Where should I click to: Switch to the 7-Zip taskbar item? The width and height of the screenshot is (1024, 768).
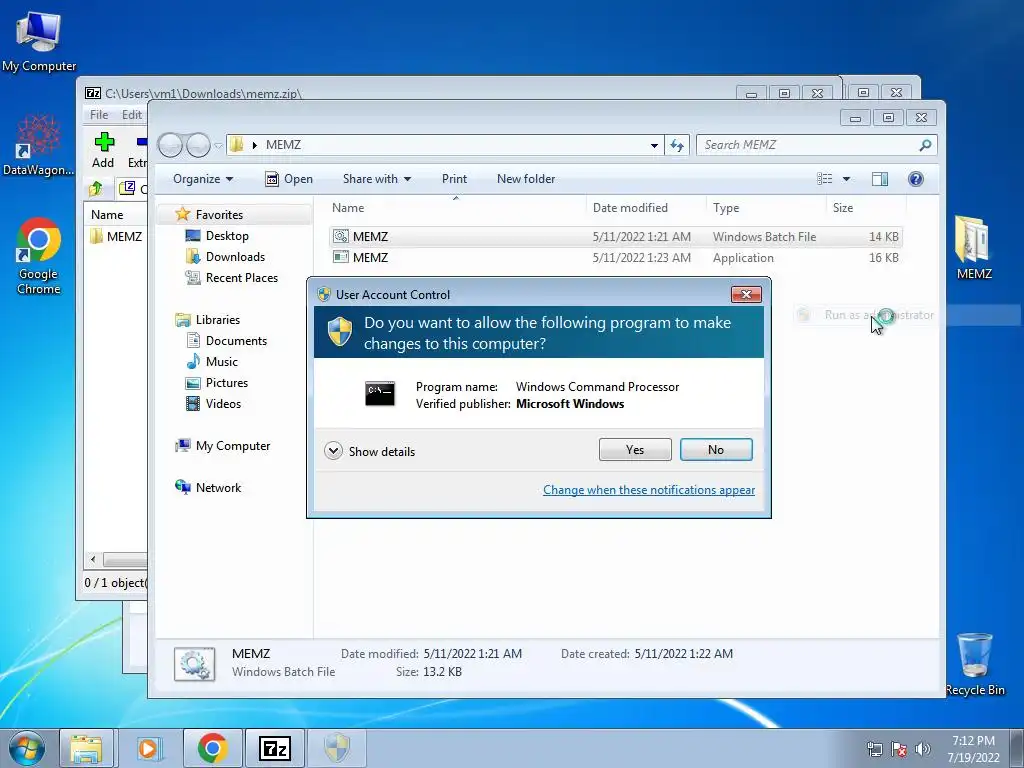pos(274,748)
